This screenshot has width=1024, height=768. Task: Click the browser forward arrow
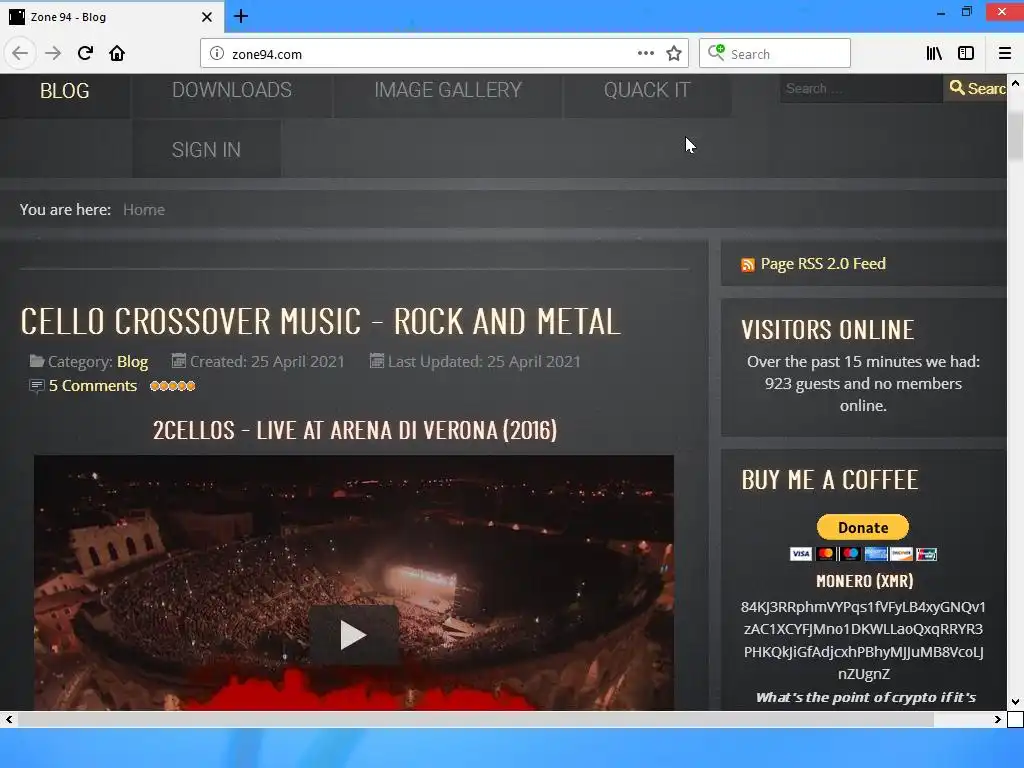coord(53,53)
